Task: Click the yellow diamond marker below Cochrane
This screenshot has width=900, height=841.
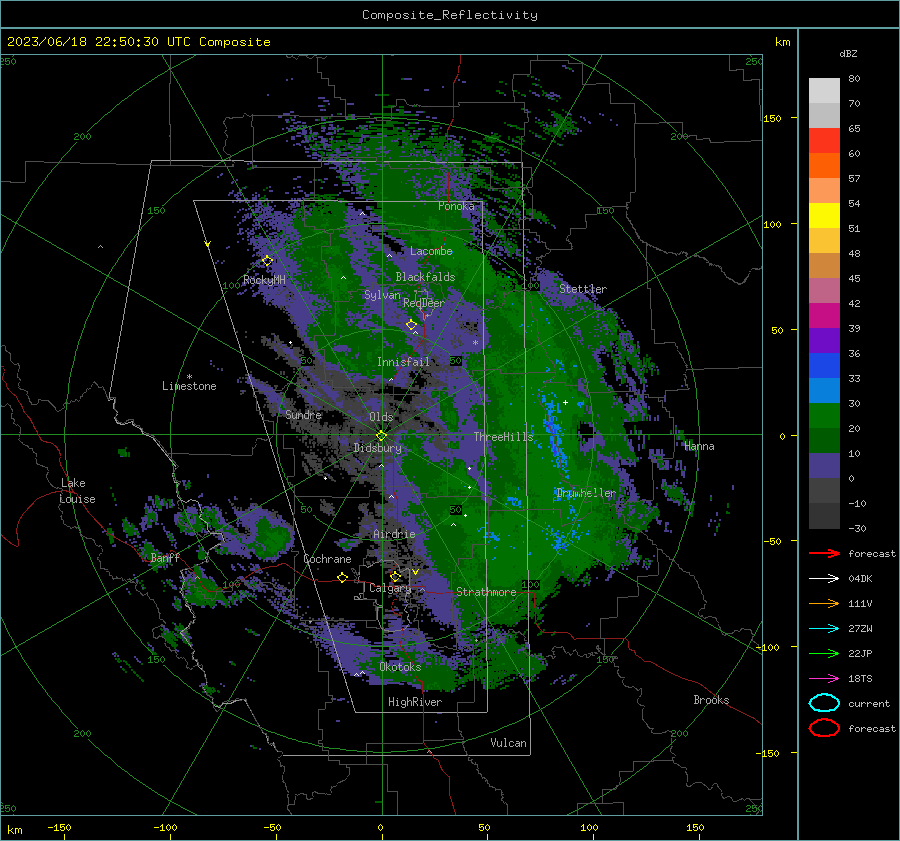Action: coord(343,577)
